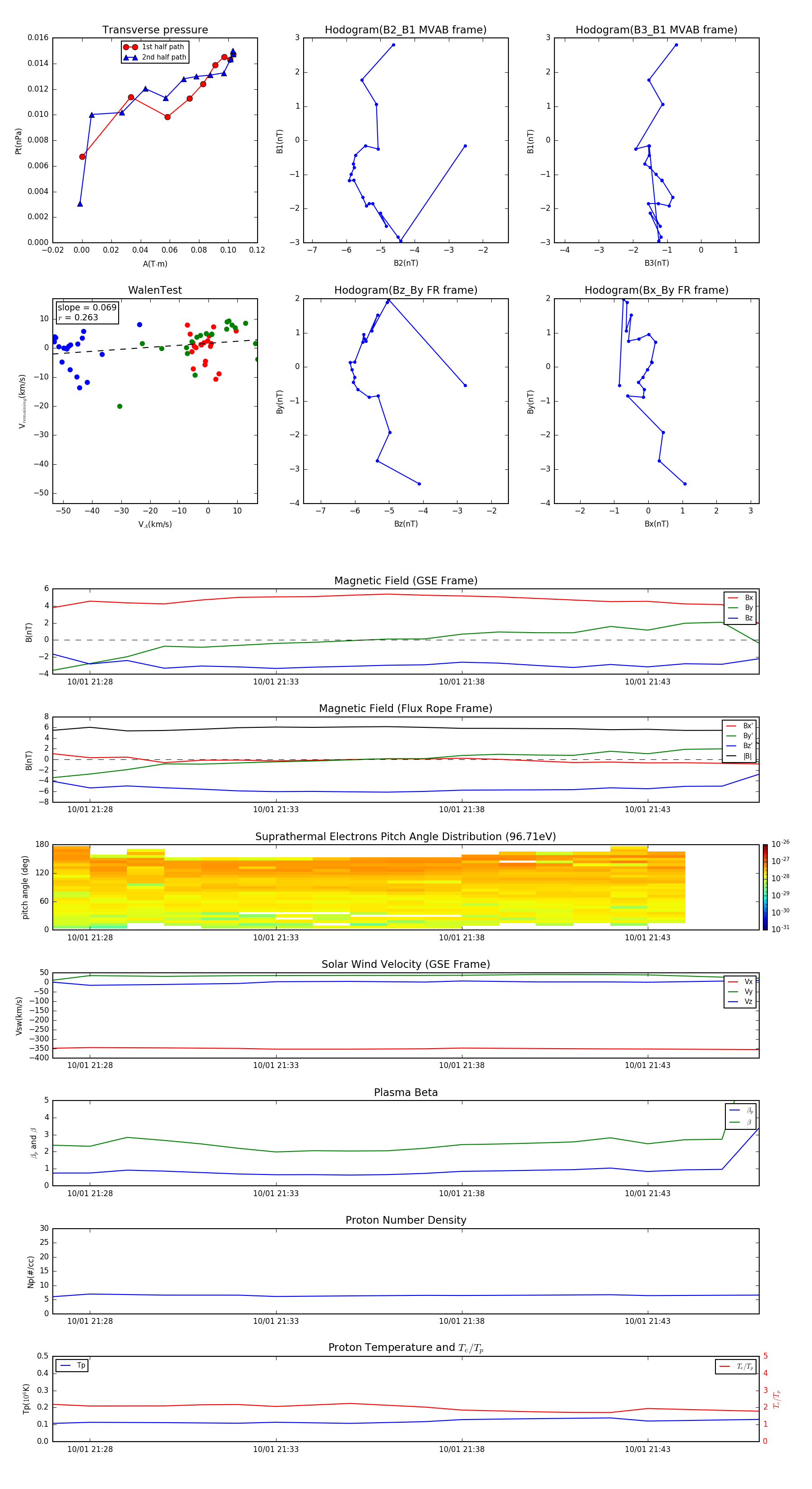Click the "10/01 21:28" tick under Proton Temperature panel
This screenshot has height=1489, width=812.
pyautogui.click(x=90, y=1449)
